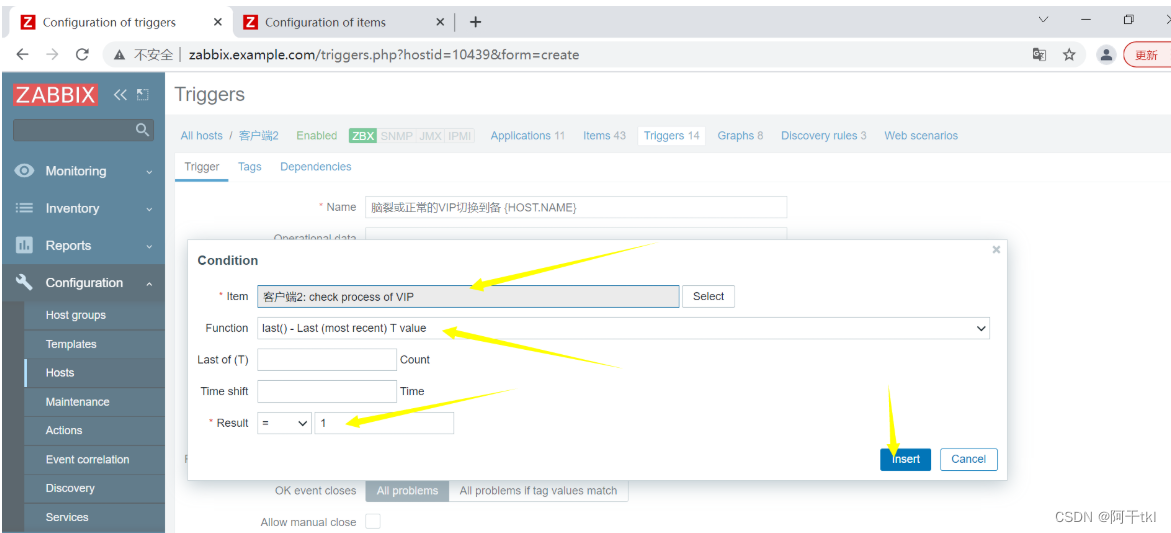Bookmark this page with star icon

pos(1069,54)
